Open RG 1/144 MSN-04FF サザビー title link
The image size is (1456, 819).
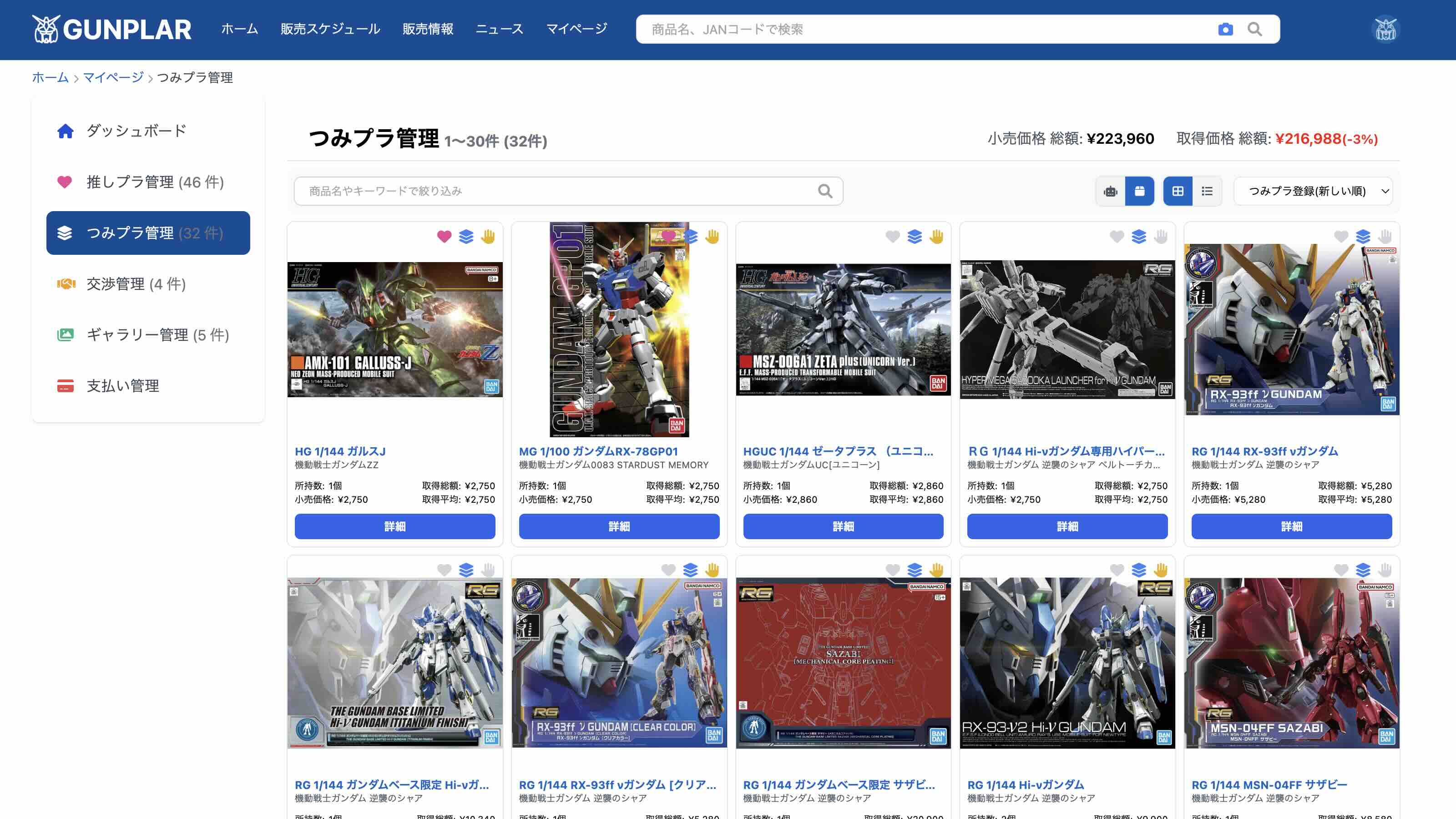click(x=1269, y=784)
